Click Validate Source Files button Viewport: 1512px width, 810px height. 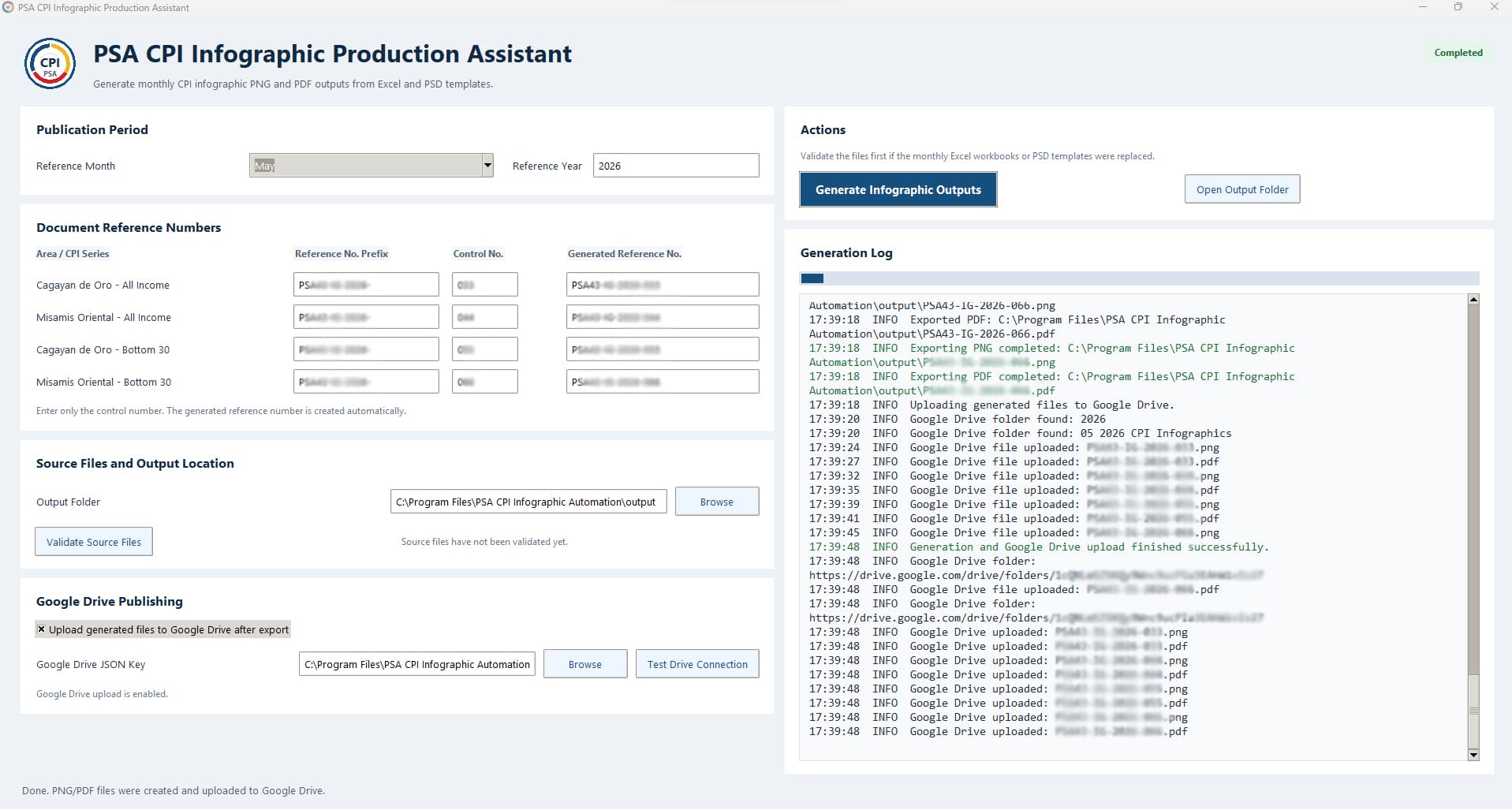[94, 542]
